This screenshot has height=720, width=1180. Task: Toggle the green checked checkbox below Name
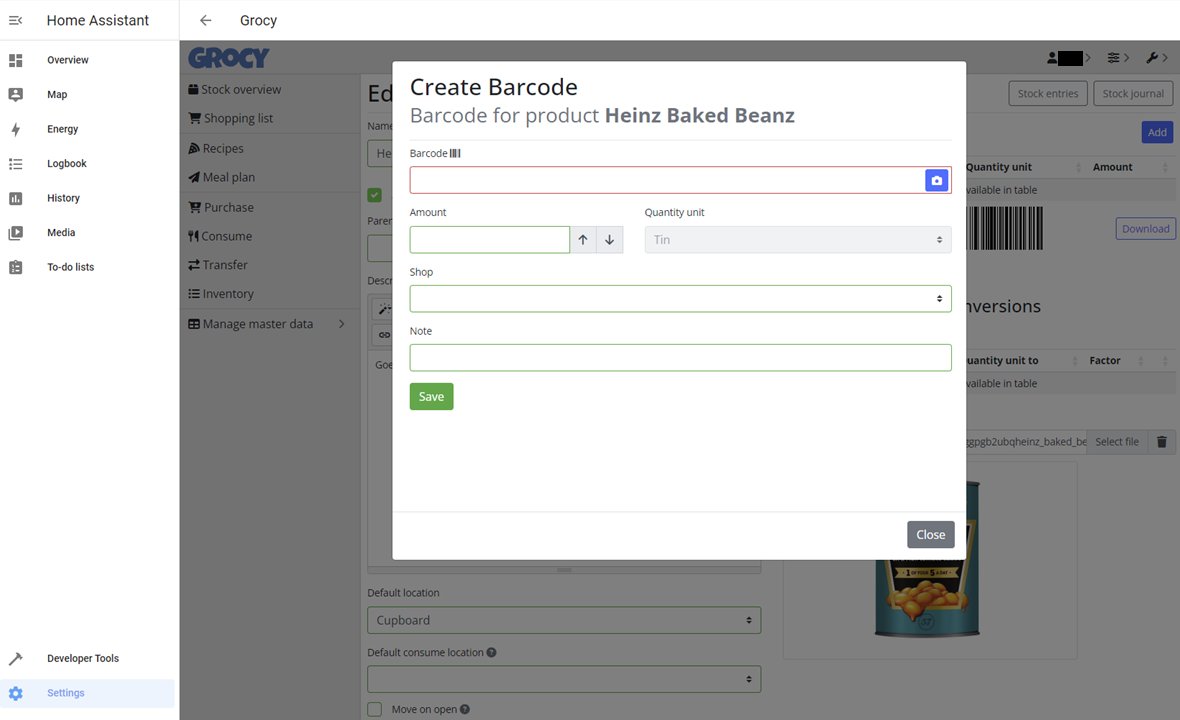(x=375, y=196)
